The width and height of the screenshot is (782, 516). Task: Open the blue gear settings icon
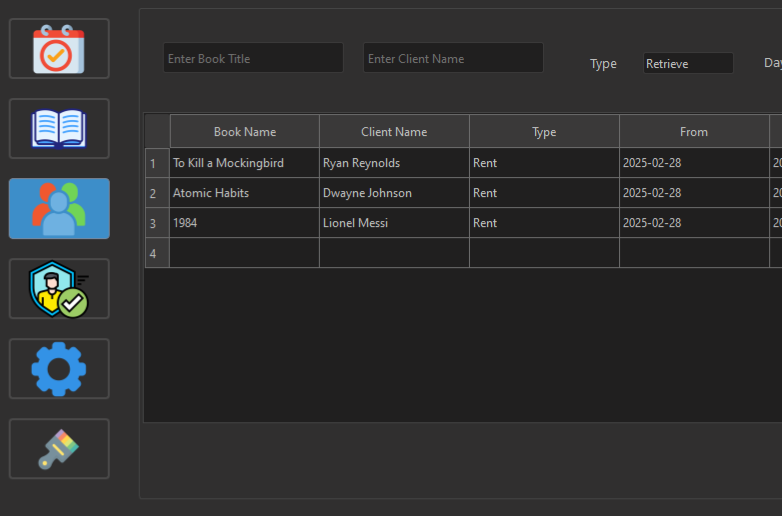click(59, 368)
